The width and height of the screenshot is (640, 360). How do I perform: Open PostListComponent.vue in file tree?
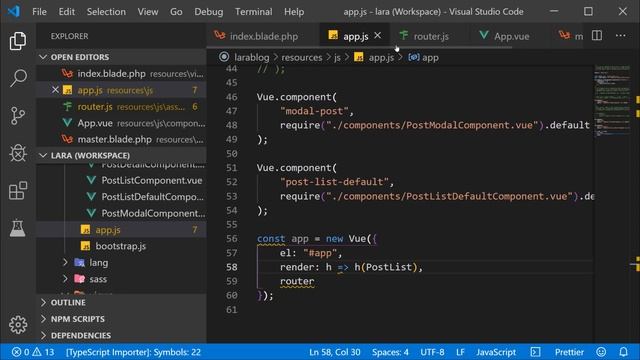tap(121, 180)
